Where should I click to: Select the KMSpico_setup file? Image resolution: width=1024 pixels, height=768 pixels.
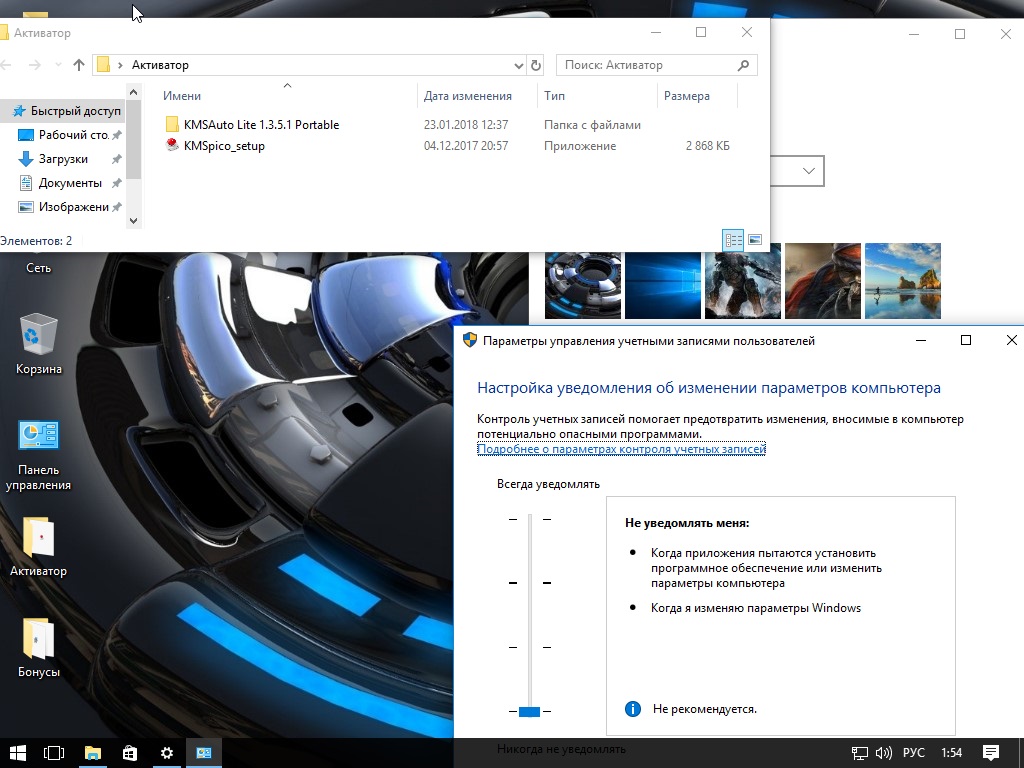point(224,146)
